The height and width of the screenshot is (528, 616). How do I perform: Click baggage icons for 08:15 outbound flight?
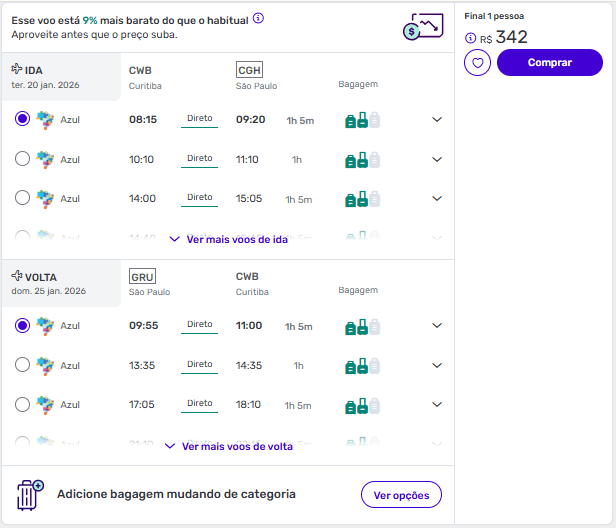(x=362, y=120)
